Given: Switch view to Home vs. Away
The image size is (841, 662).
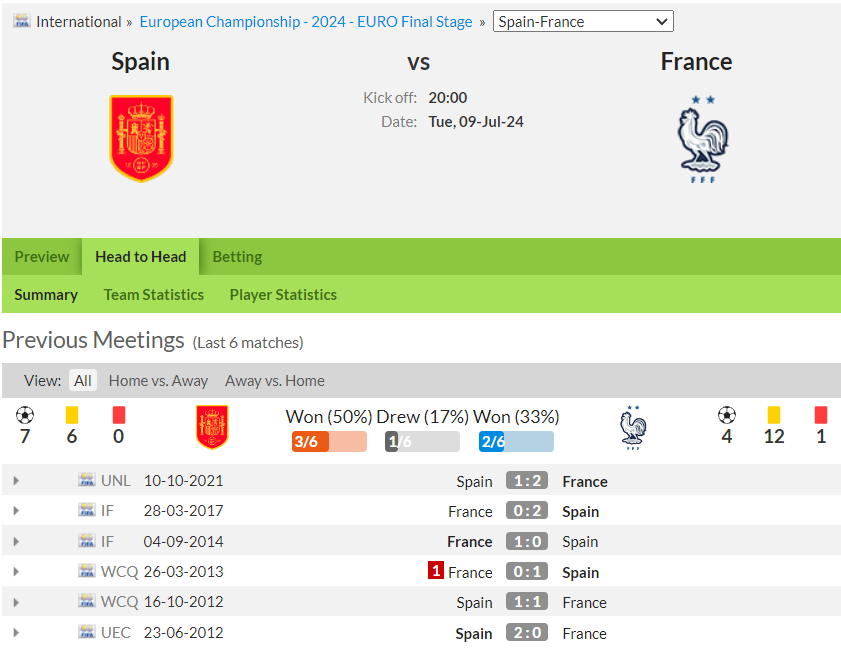Looking at the screenshot, I should 158,380.
